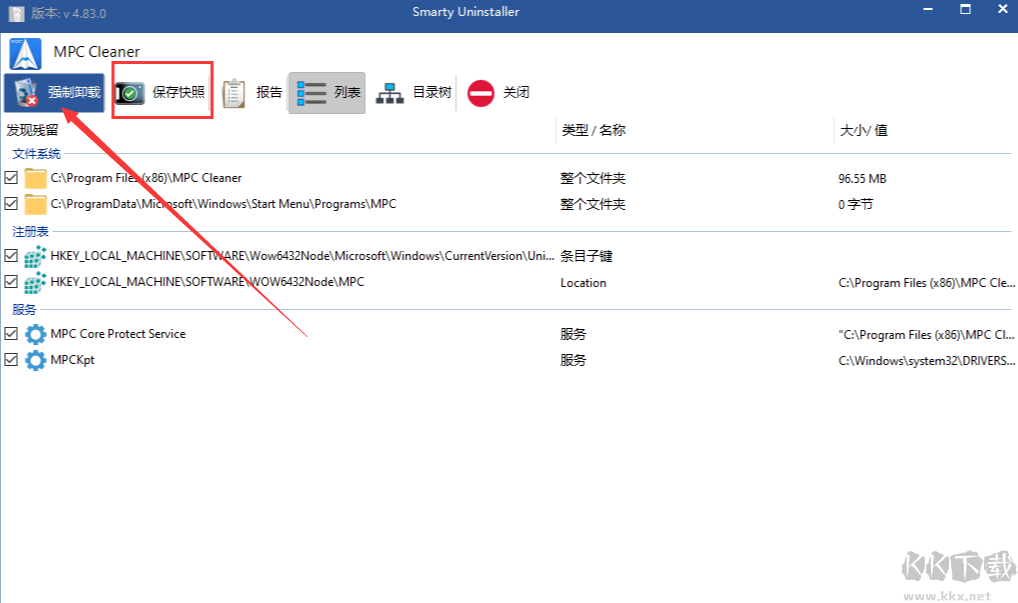This screenshot has width=1018, height=603.
Task: Click the 强制卸载 (Force Uninstall) toolbar icon
Action: [x=28, y=91]
